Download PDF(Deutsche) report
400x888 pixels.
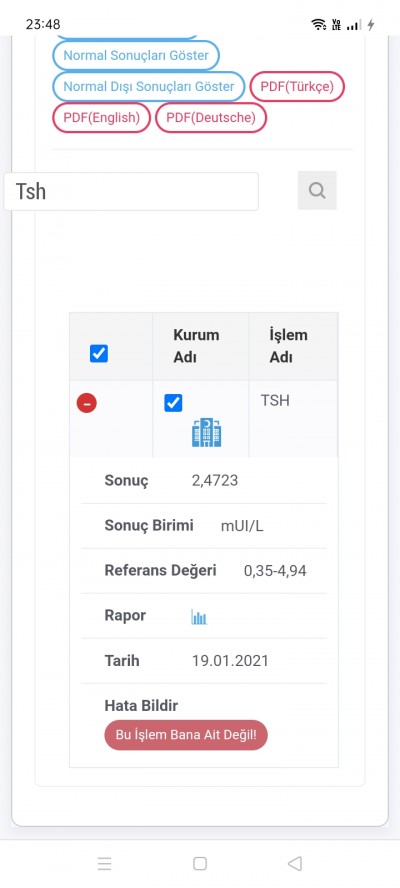211,118
